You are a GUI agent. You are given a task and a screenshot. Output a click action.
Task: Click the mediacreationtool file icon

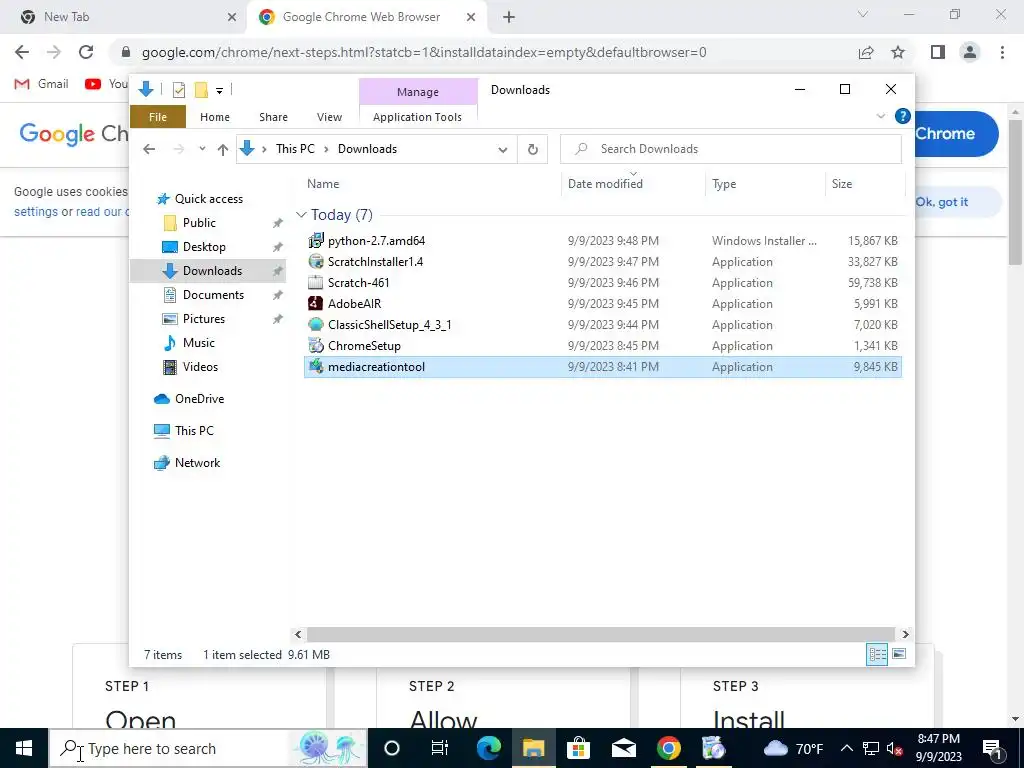click(316, 366)
